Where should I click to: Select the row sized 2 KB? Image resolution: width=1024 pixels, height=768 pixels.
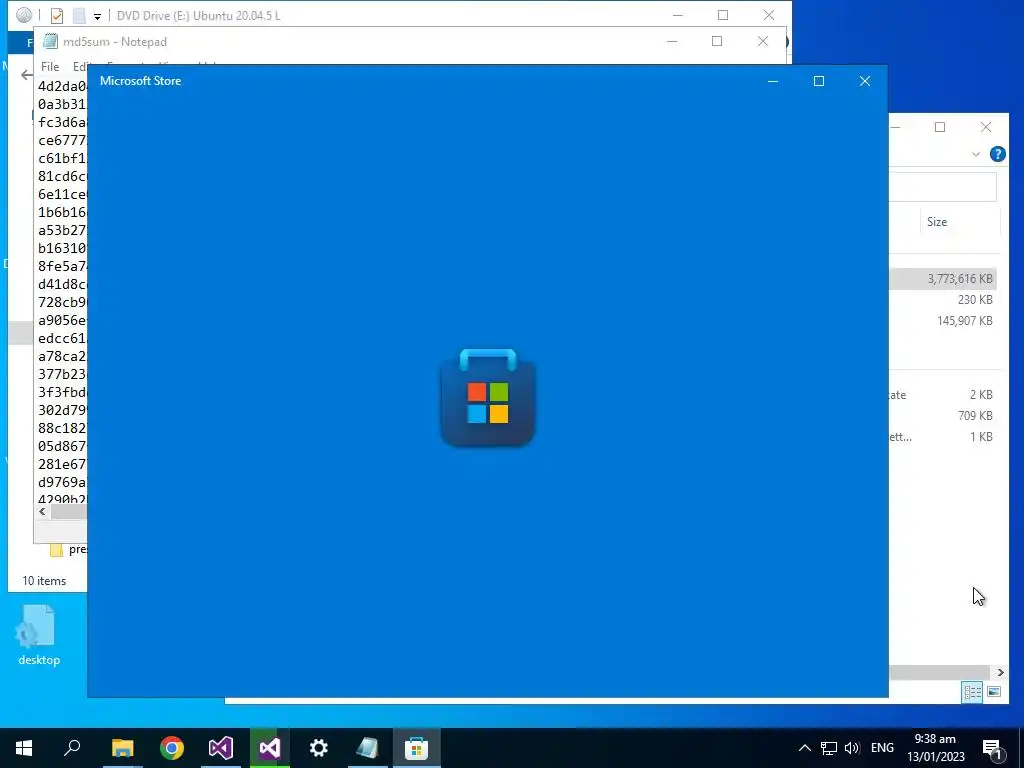coord(943,395)
